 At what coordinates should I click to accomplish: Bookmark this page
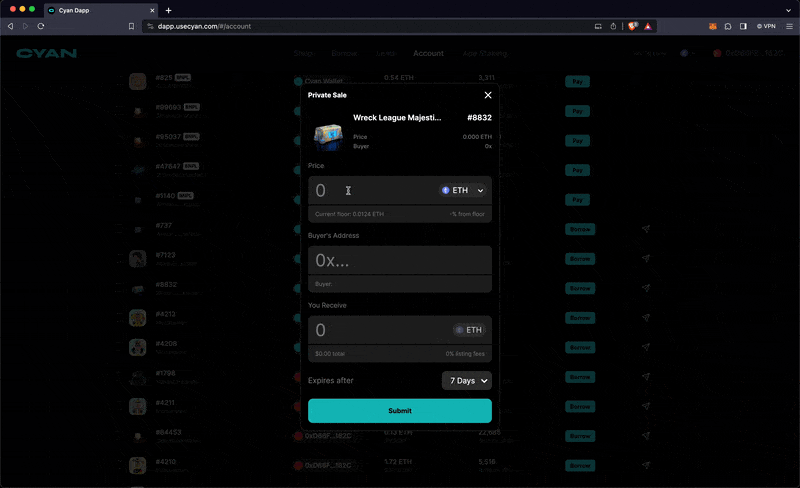(131, 26)
